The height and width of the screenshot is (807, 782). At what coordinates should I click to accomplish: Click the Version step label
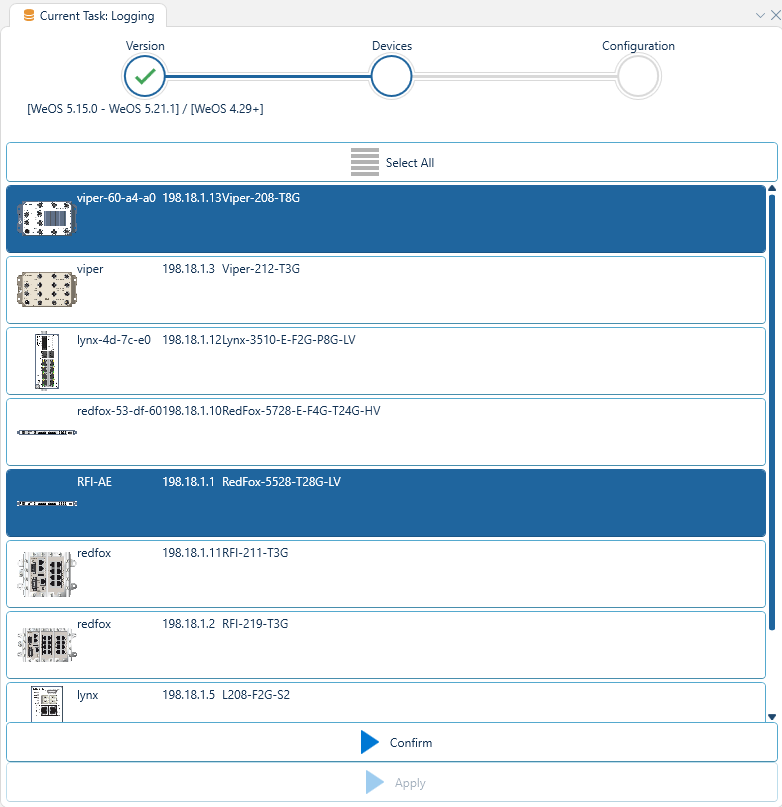tap(145, 46)
